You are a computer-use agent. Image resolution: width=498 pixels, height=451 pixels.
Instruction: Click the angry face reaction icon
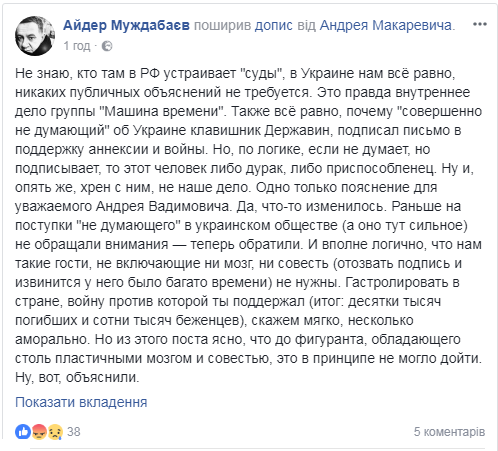pos(39,432)
